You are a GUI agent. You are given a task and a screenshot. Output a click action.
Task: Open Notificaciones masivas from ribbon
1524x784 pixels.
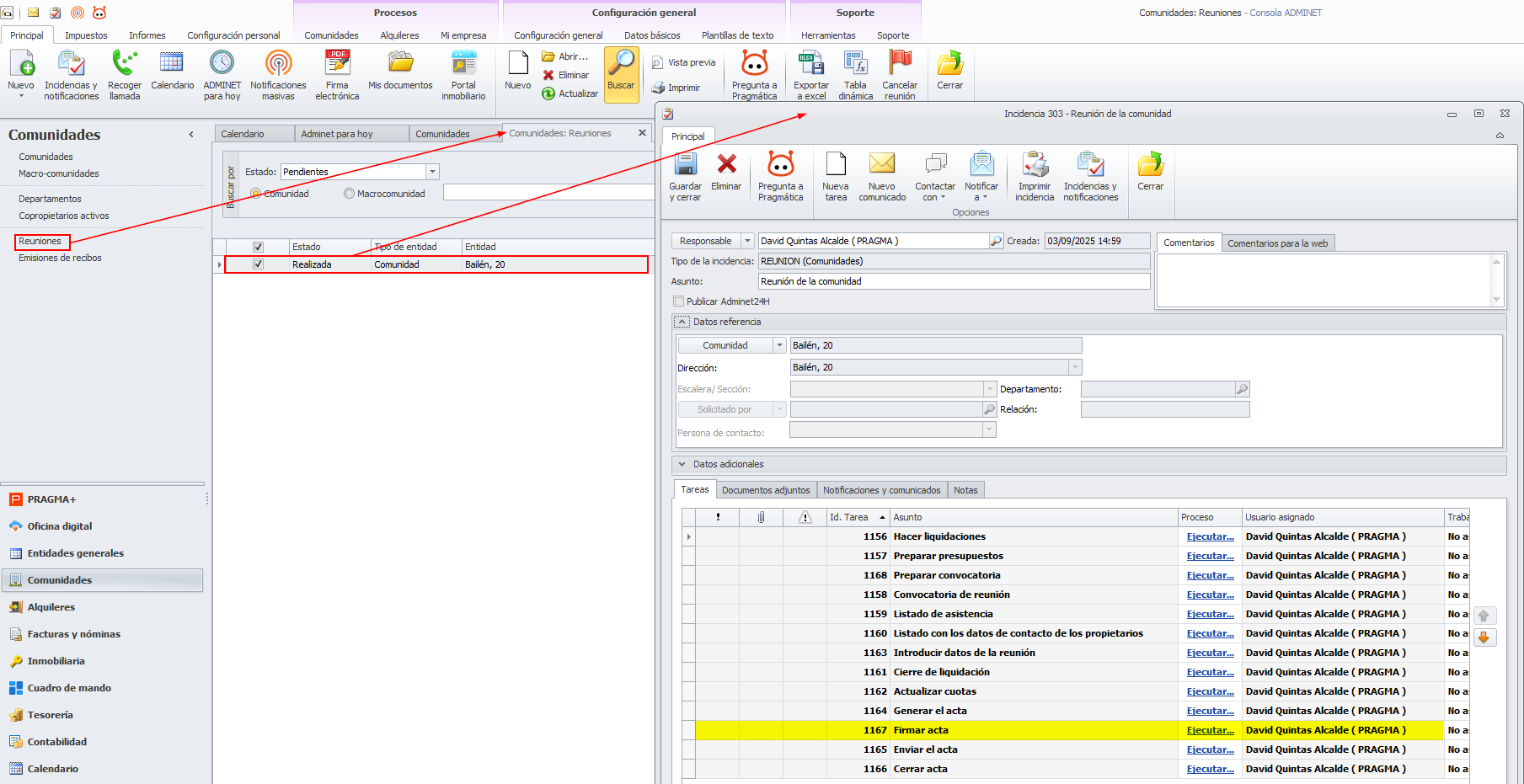click(278, 64)
